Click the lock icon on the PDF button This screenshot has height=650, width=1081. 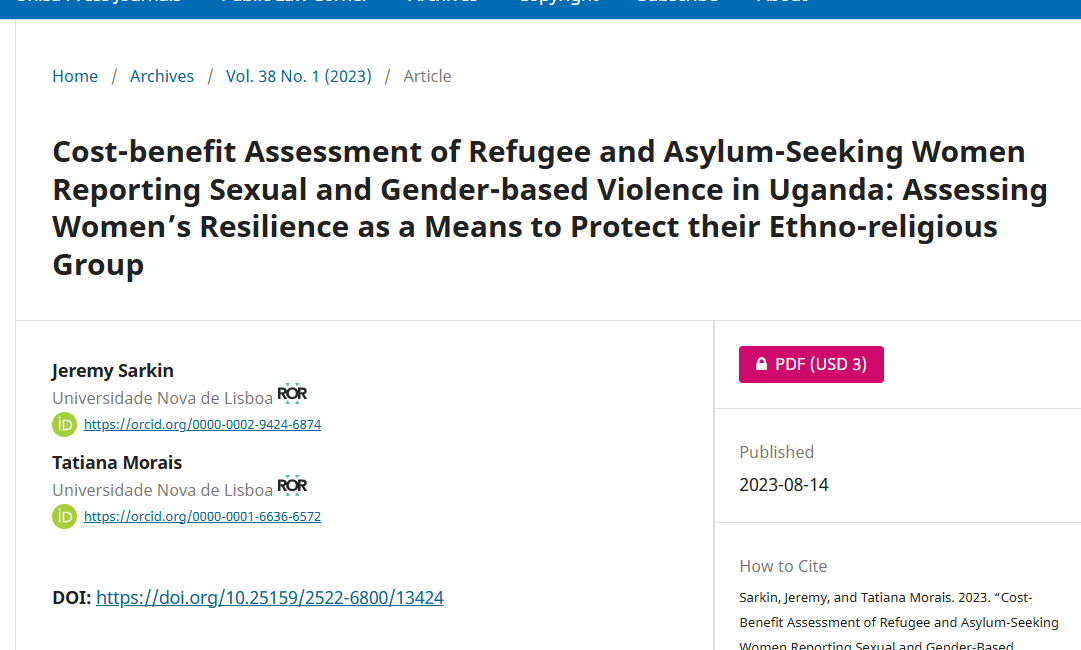[x=761, y=365]
